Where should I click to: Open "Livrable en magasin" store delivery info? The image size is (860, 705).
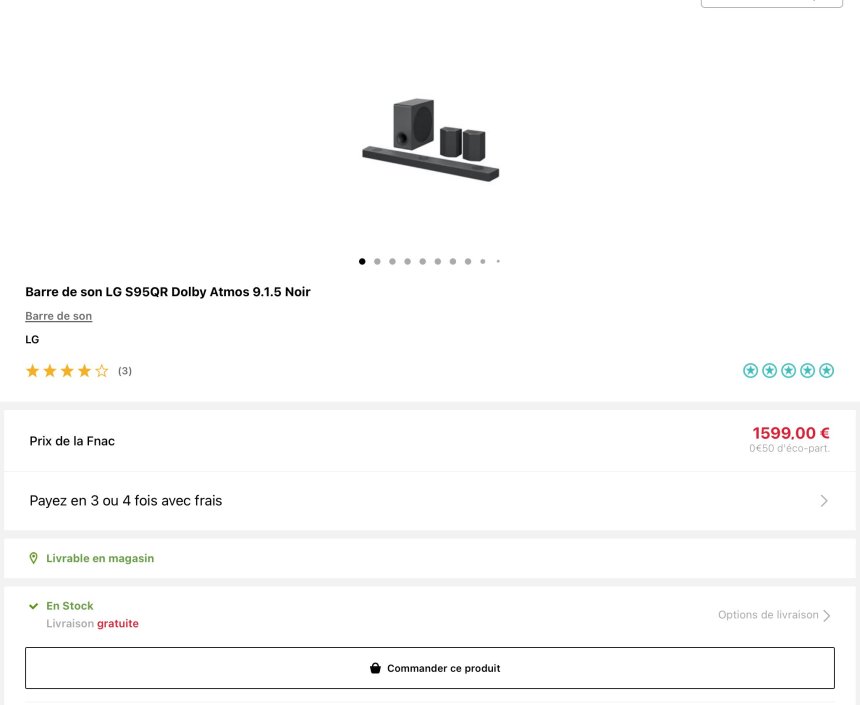click(100, 558)
